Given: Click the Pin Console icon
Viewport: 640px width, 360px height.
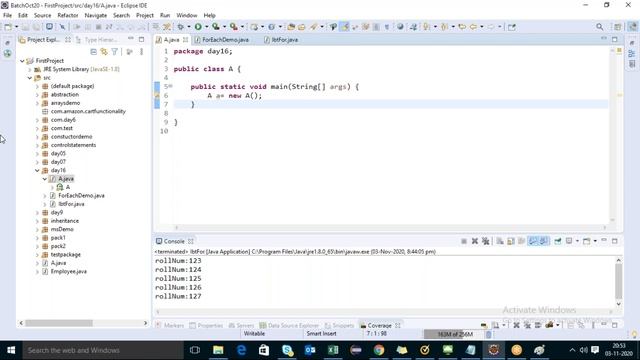Looking at the screenshot, I should point(558,241).
